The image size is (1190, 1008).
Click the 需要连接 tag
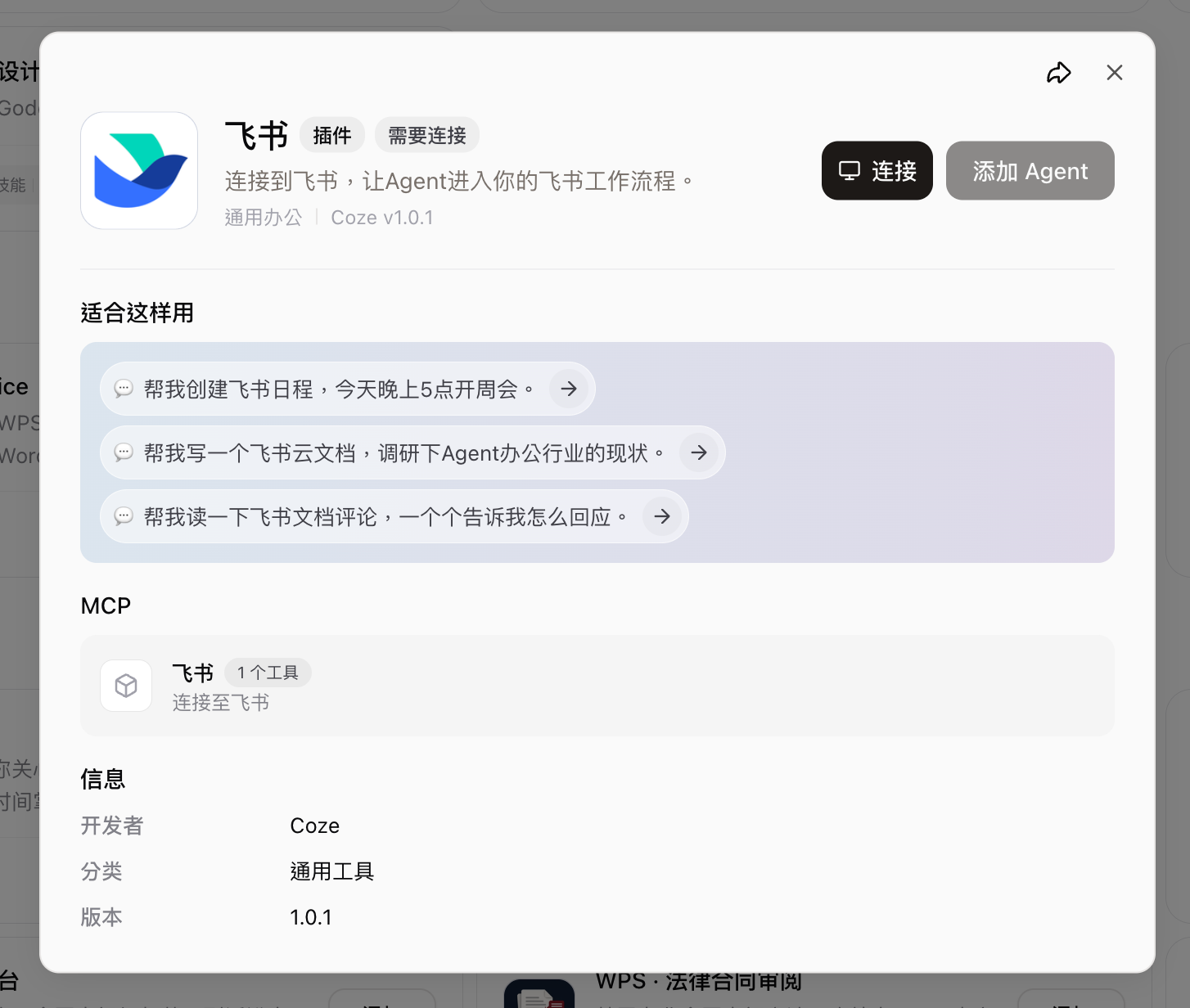427,135
